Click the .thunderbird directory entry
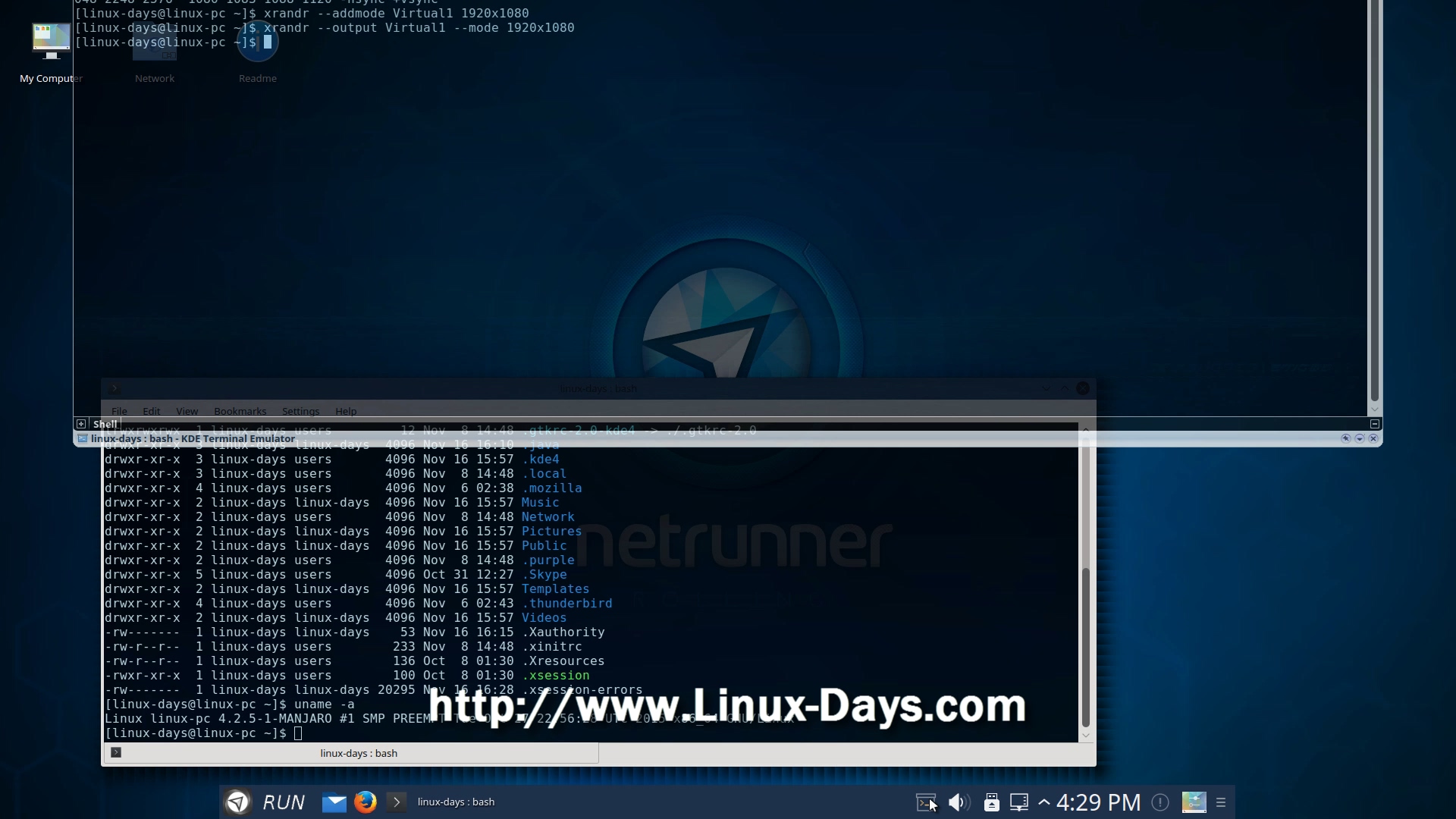 (566, 604)
